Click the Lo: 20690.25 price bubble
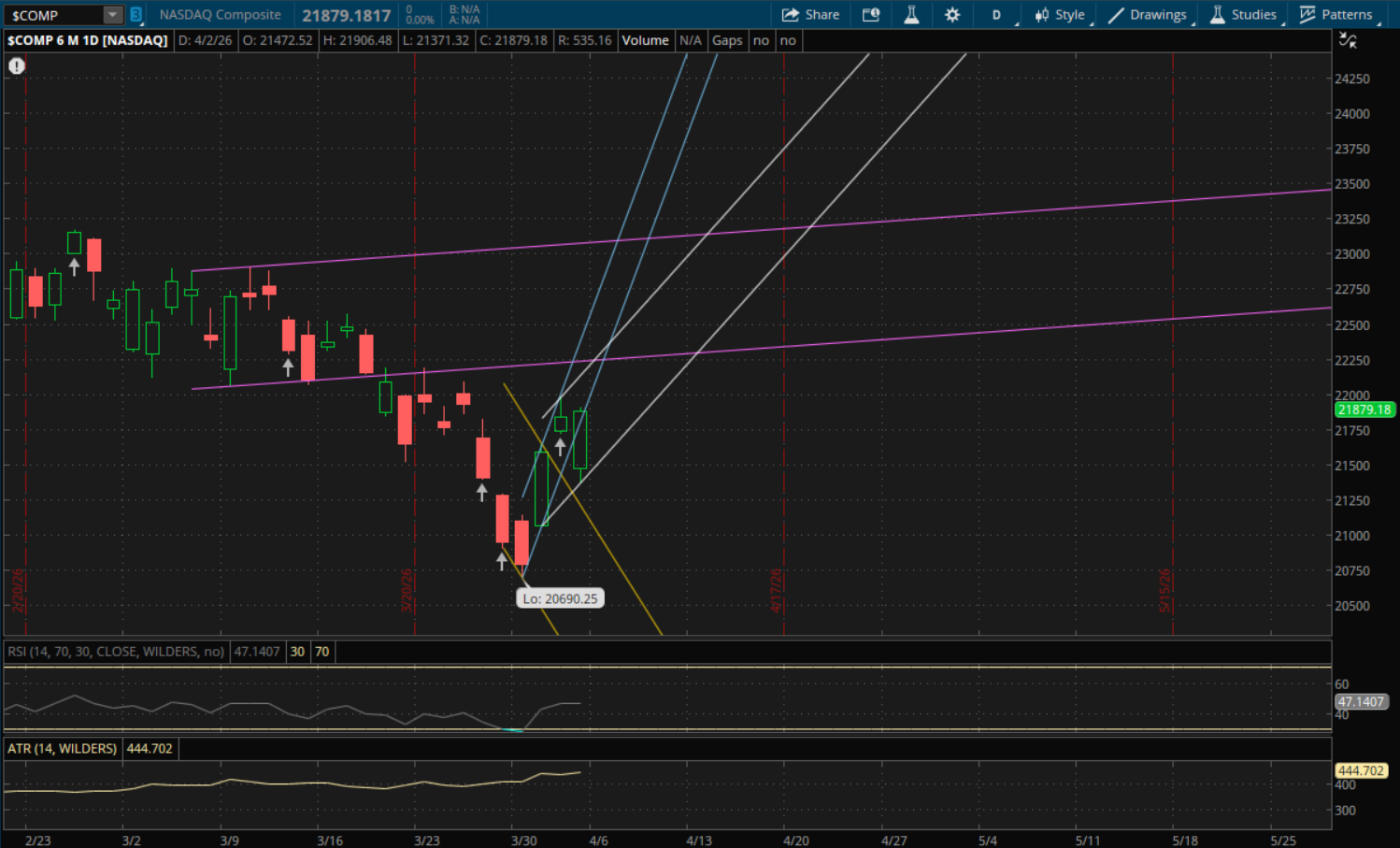Image resolution: width=1400 pixels, height=848 pixels. (560, 598)
